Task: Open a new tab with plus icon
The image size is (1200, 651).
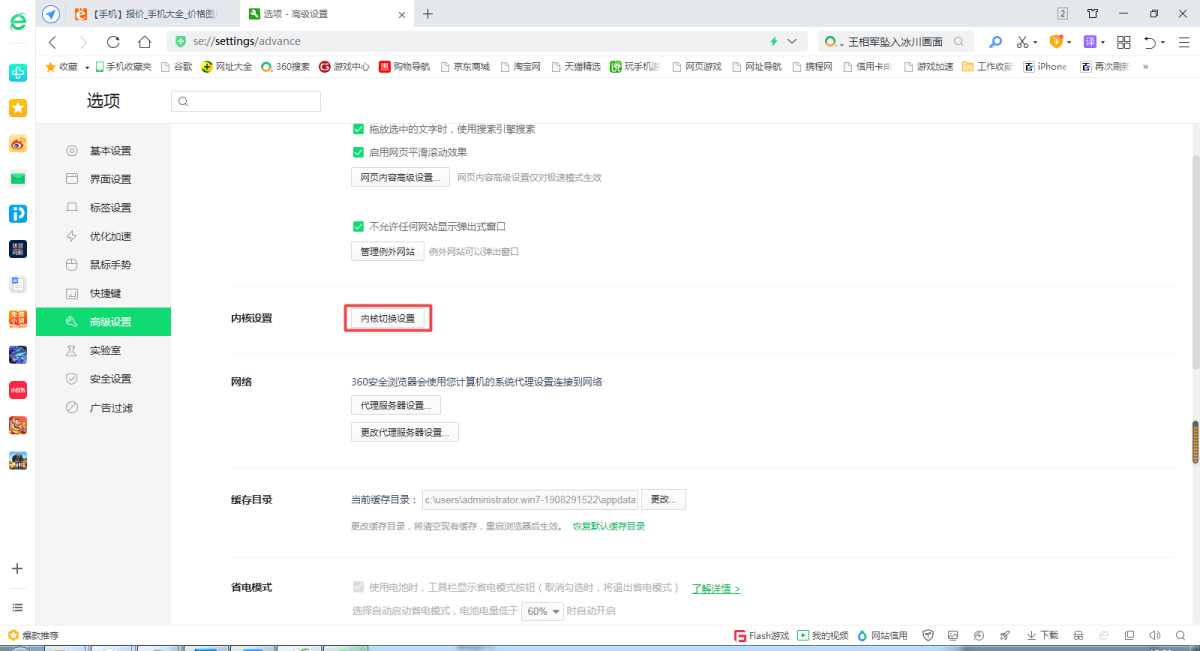Action: coord(428,13)
